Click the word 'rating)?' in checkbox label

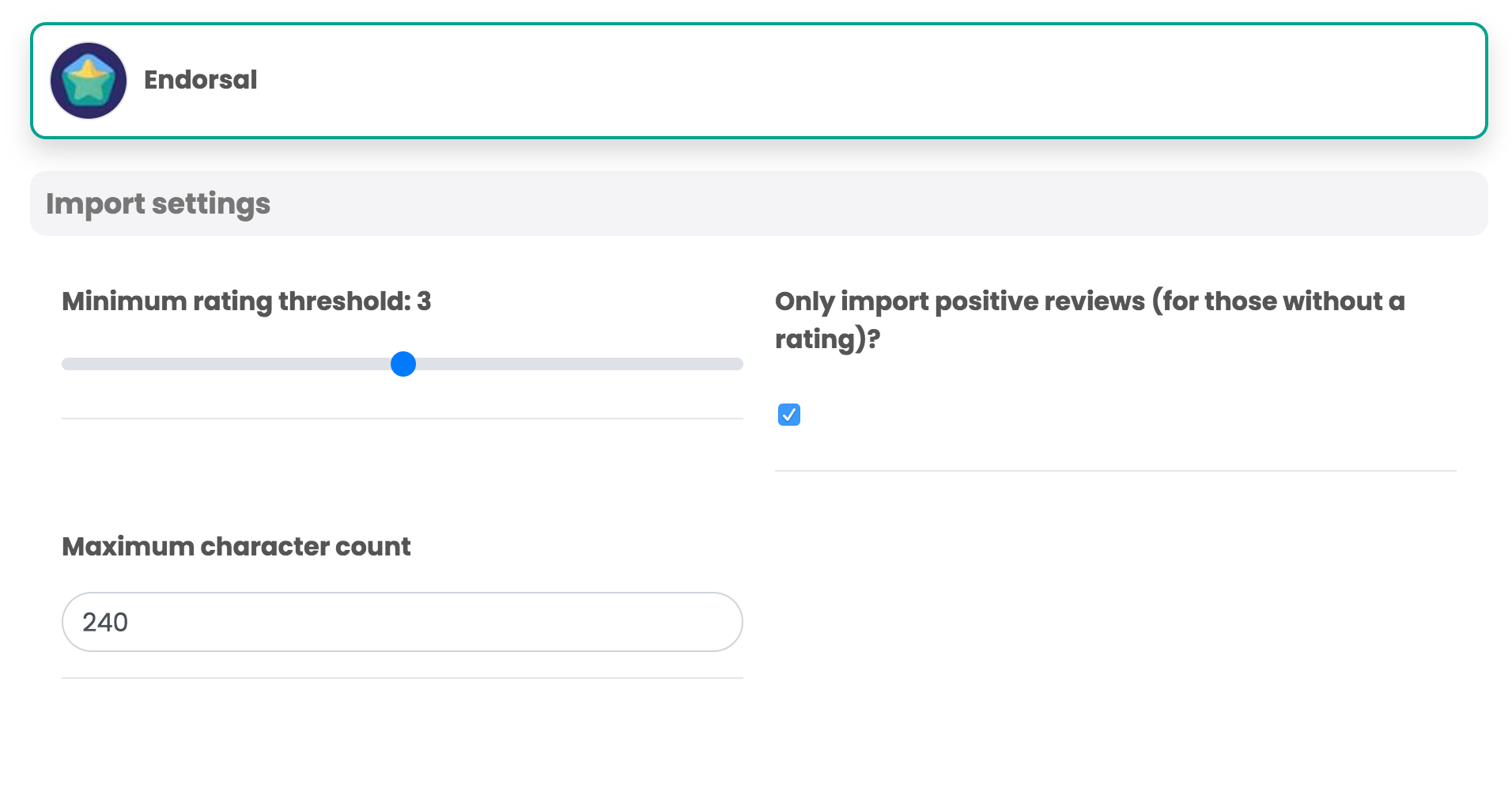point(827,339)
